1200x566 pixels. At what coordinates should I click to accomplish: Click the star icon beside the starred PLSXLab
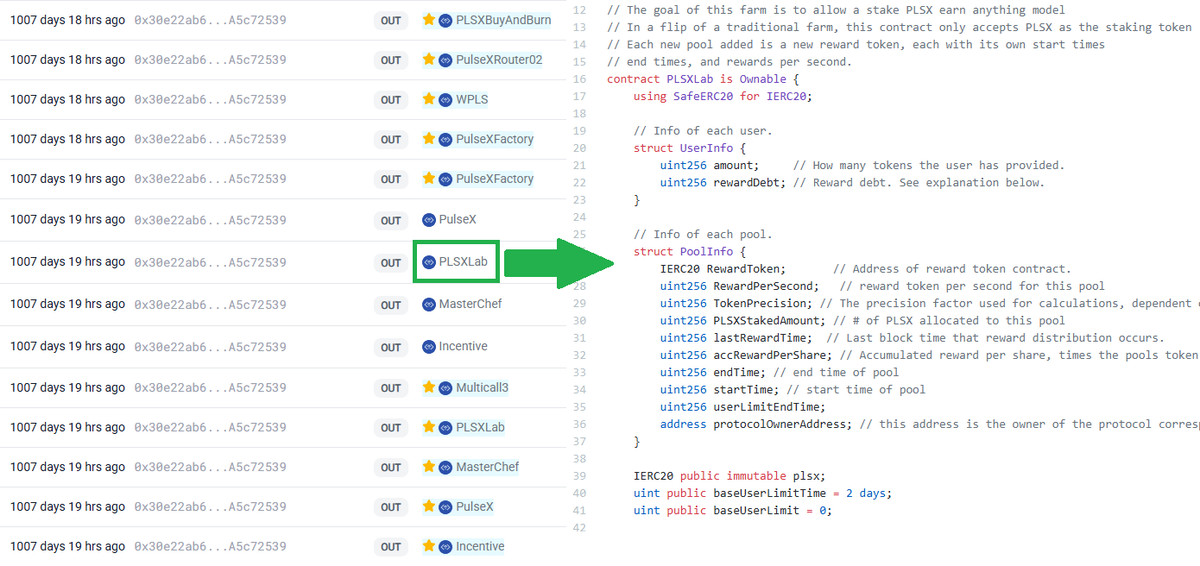[x=429, y=427]
